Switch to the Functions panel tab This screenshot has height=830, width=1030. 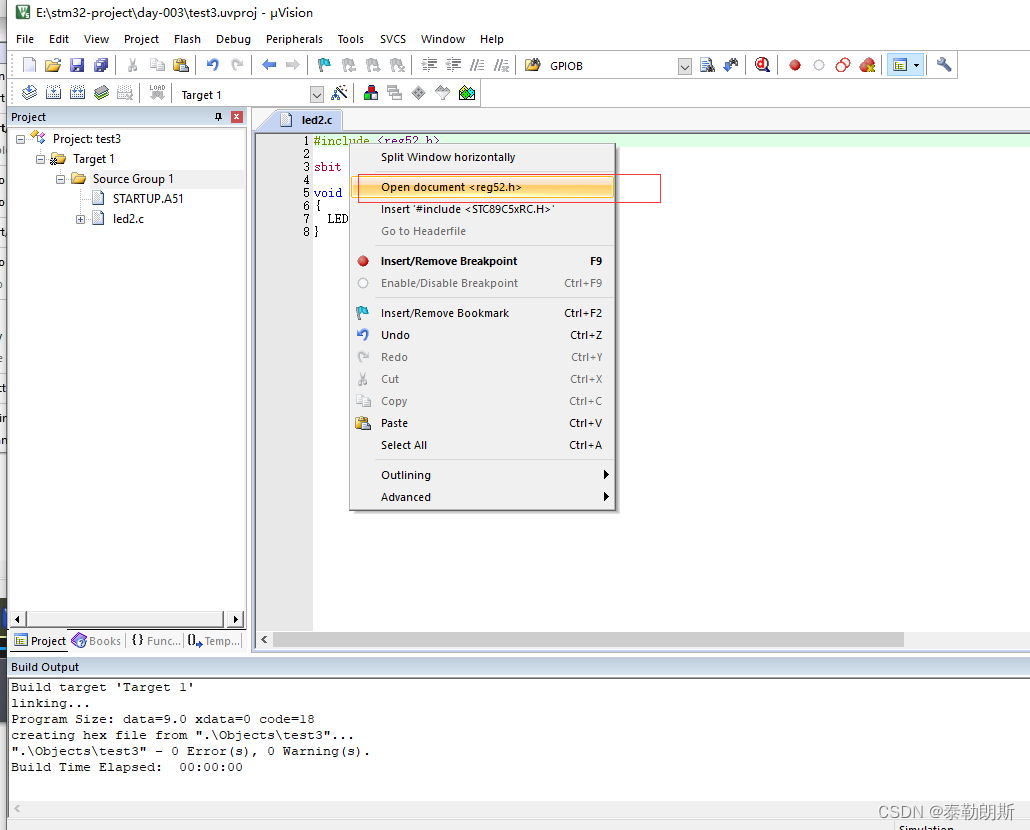(156, 641)
